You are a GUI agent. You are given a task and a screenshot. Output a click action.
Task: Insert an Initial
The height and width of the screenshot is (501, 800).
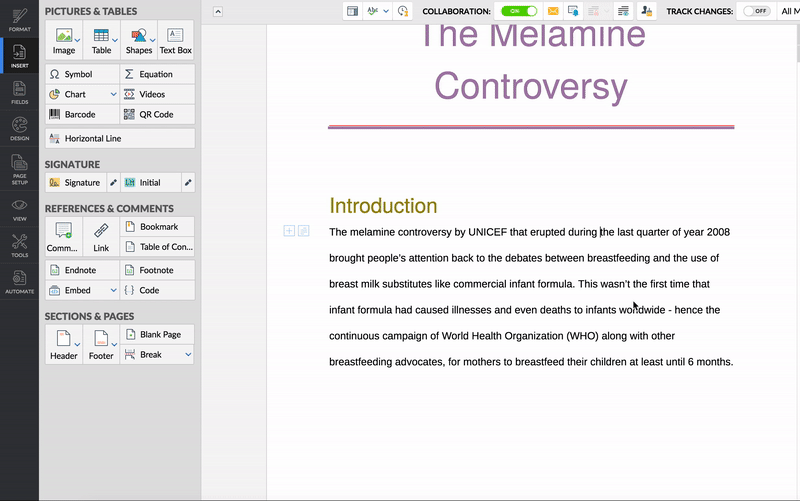(x=151, y=183)
